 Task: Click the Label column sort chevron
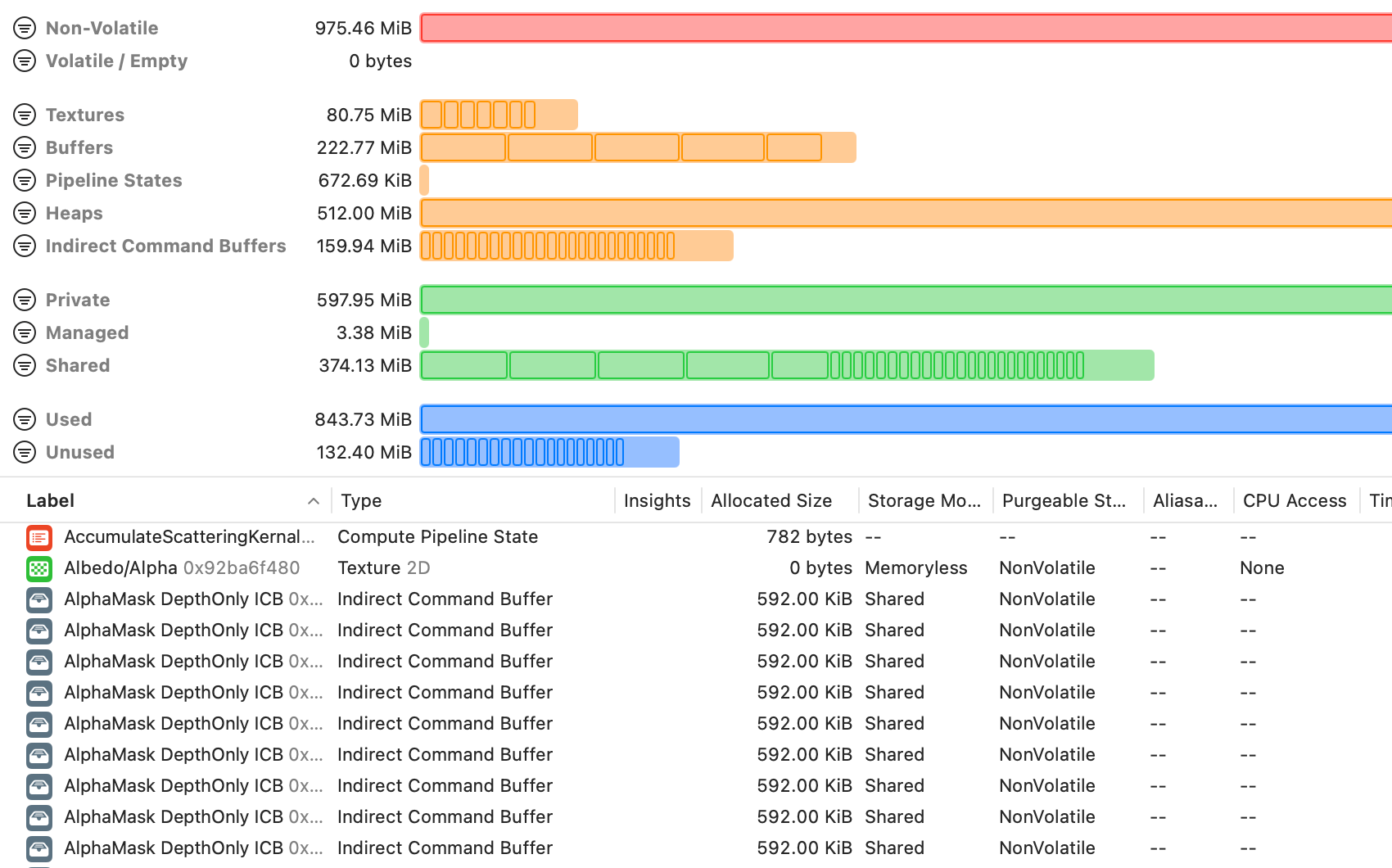coord(313,501)
